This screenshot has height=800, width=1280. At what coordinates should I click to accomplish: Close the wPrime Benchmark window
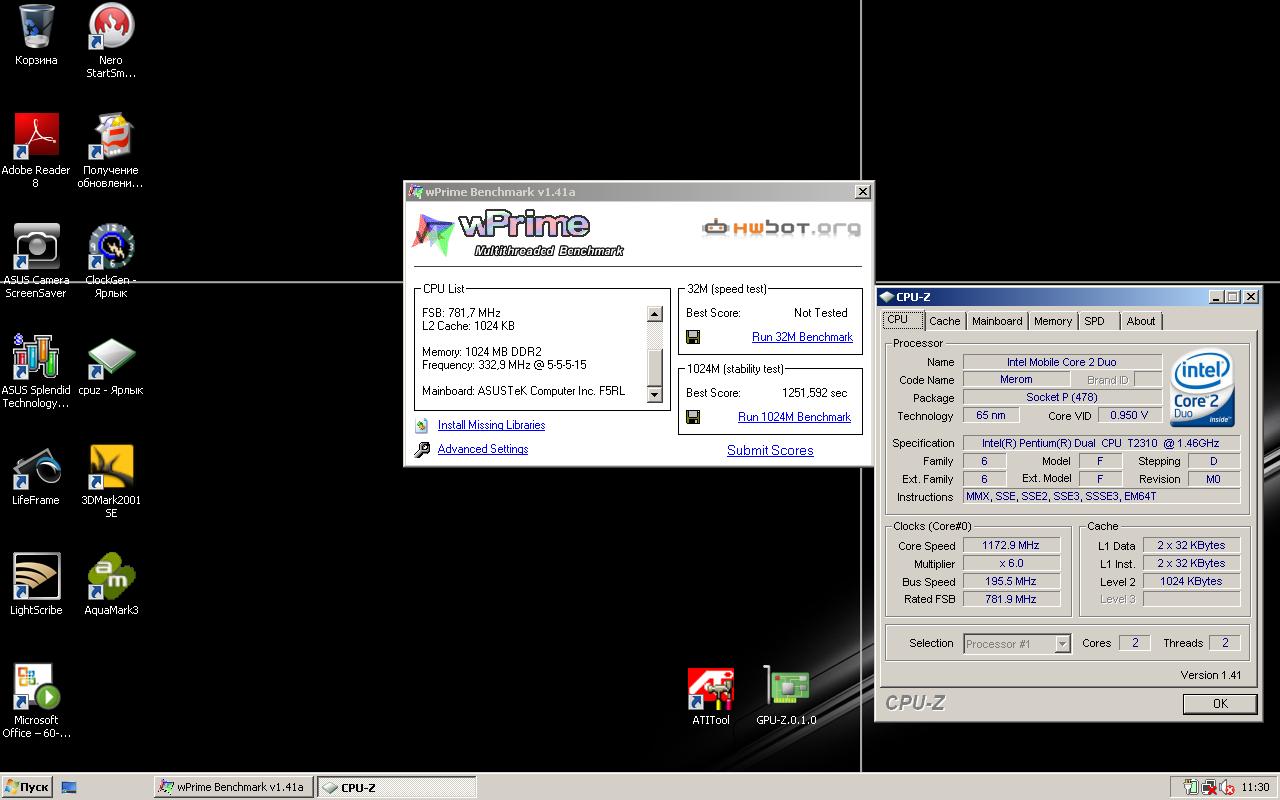(x=862, y=192)
